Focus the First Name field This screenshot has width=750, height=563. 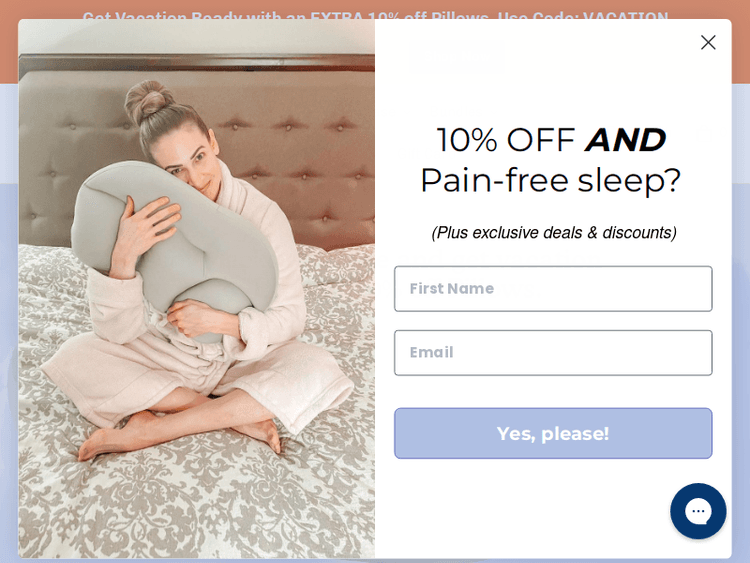pos(553,288)
